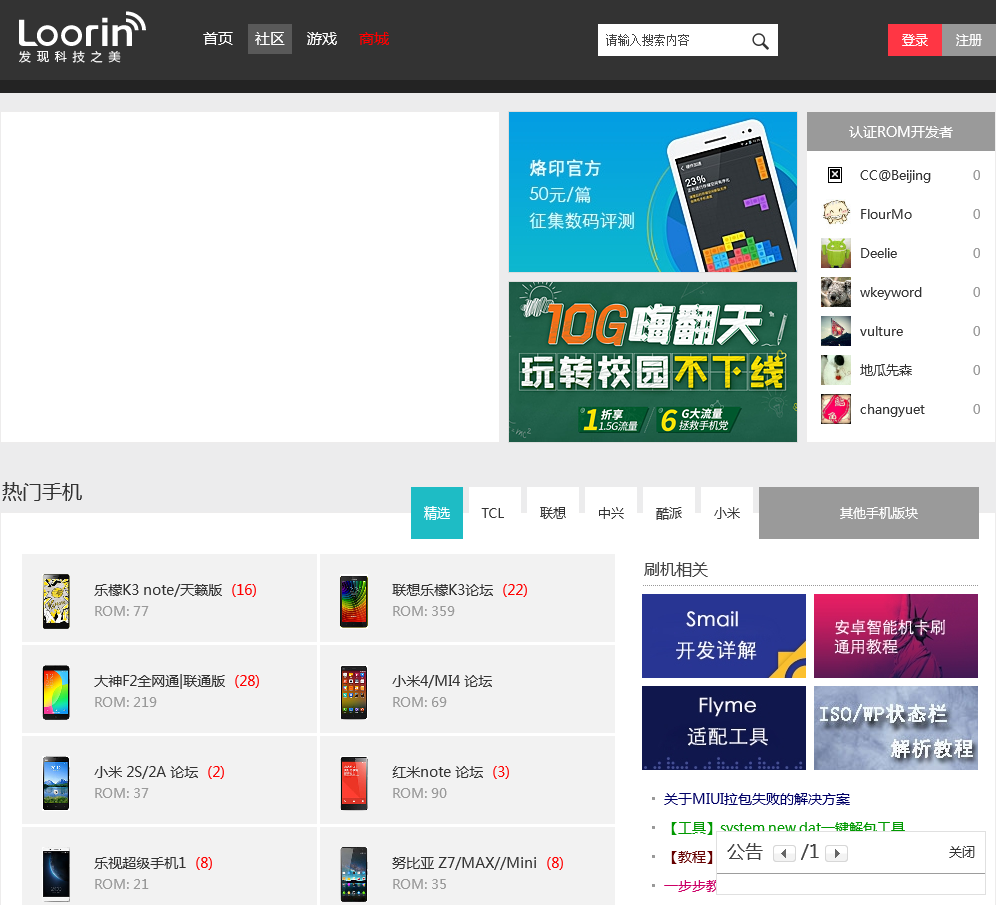Open 努比亚 Z7/MAX//Mini link

click(464, 863)
